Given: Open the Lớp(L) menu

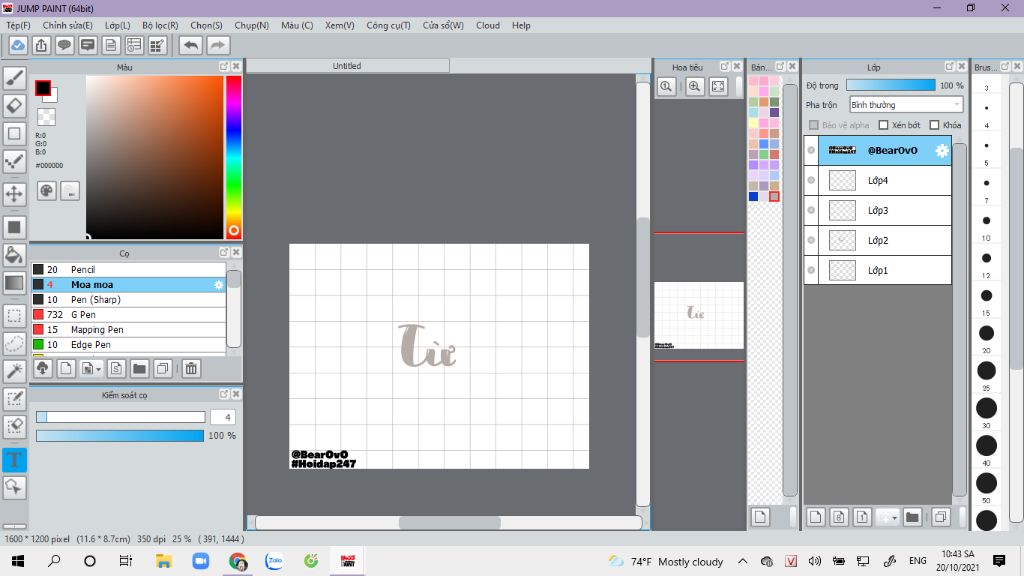Looking at the screenshot, I should (x=118, y=25).
